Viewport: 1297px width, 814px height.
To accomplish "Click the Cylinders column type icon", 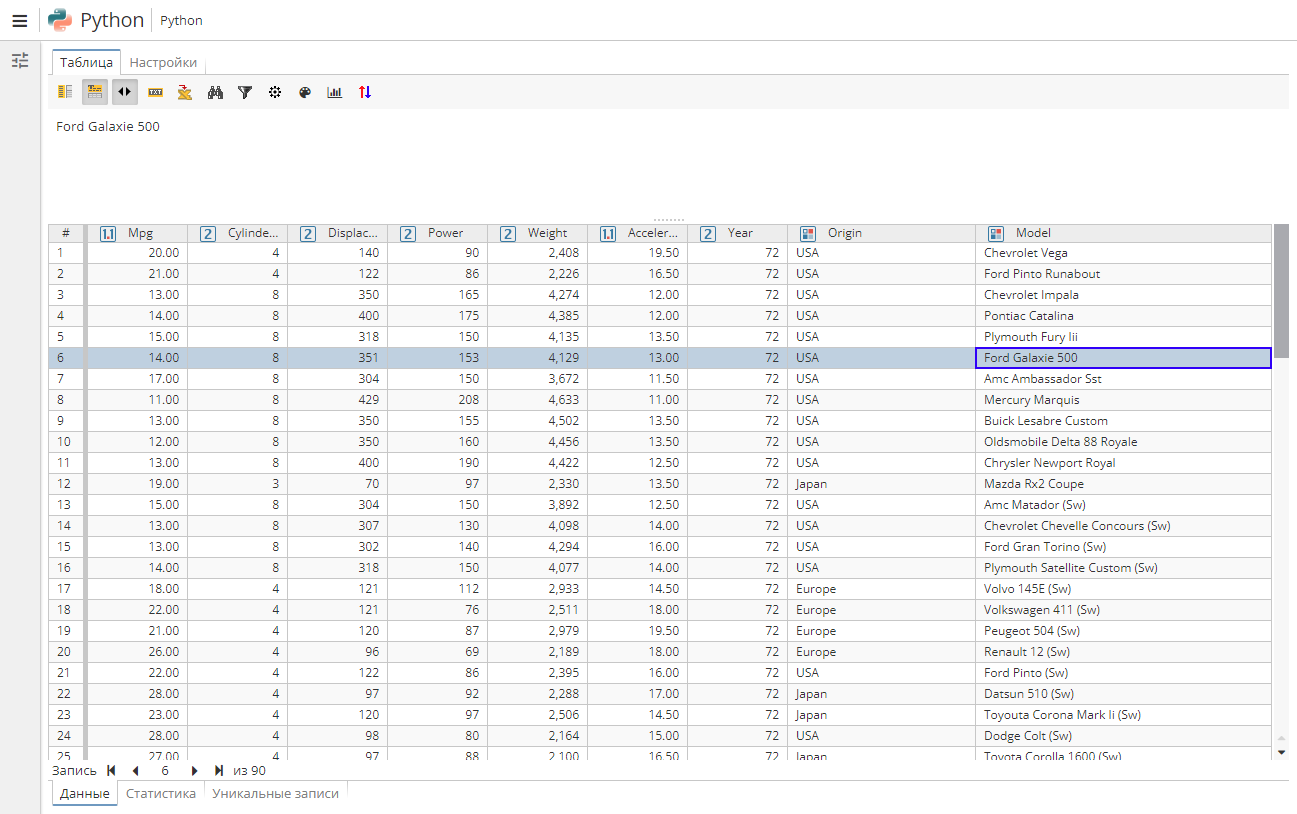I will pyautogui.click(x=208, y=234).
